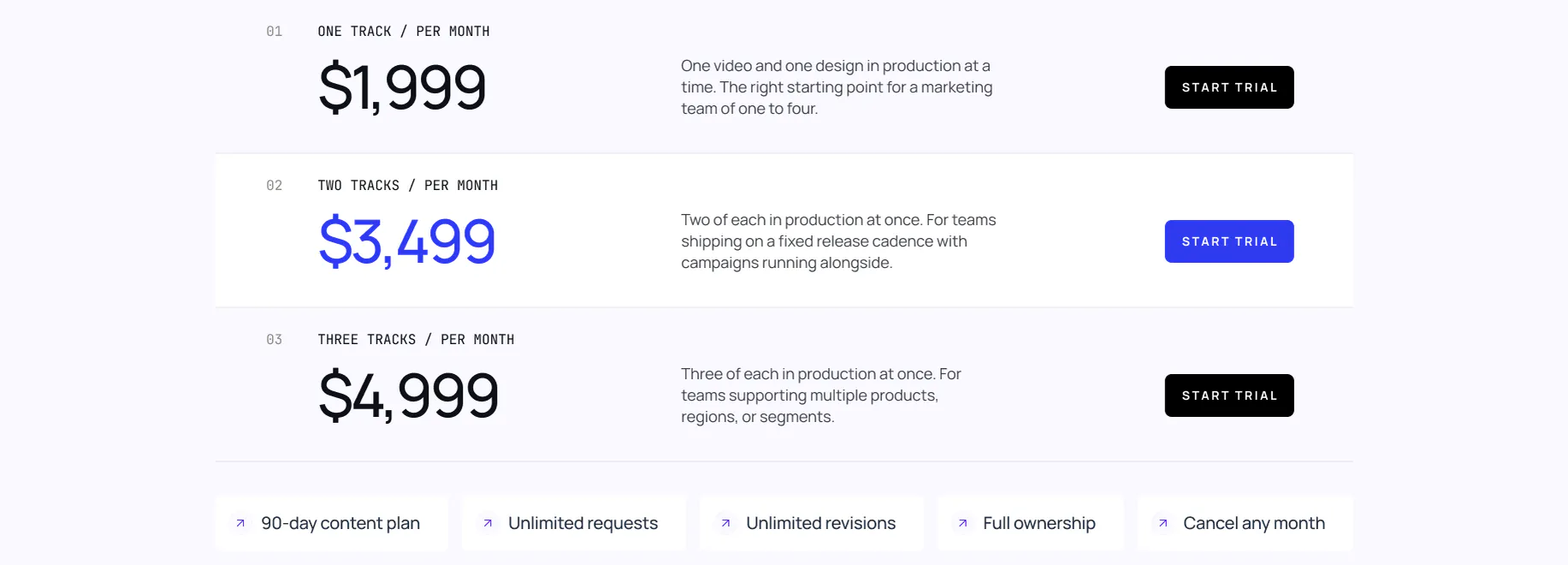Click the two-tracks plan description paragraph
Screen dimensions: 1568x565
838,241
